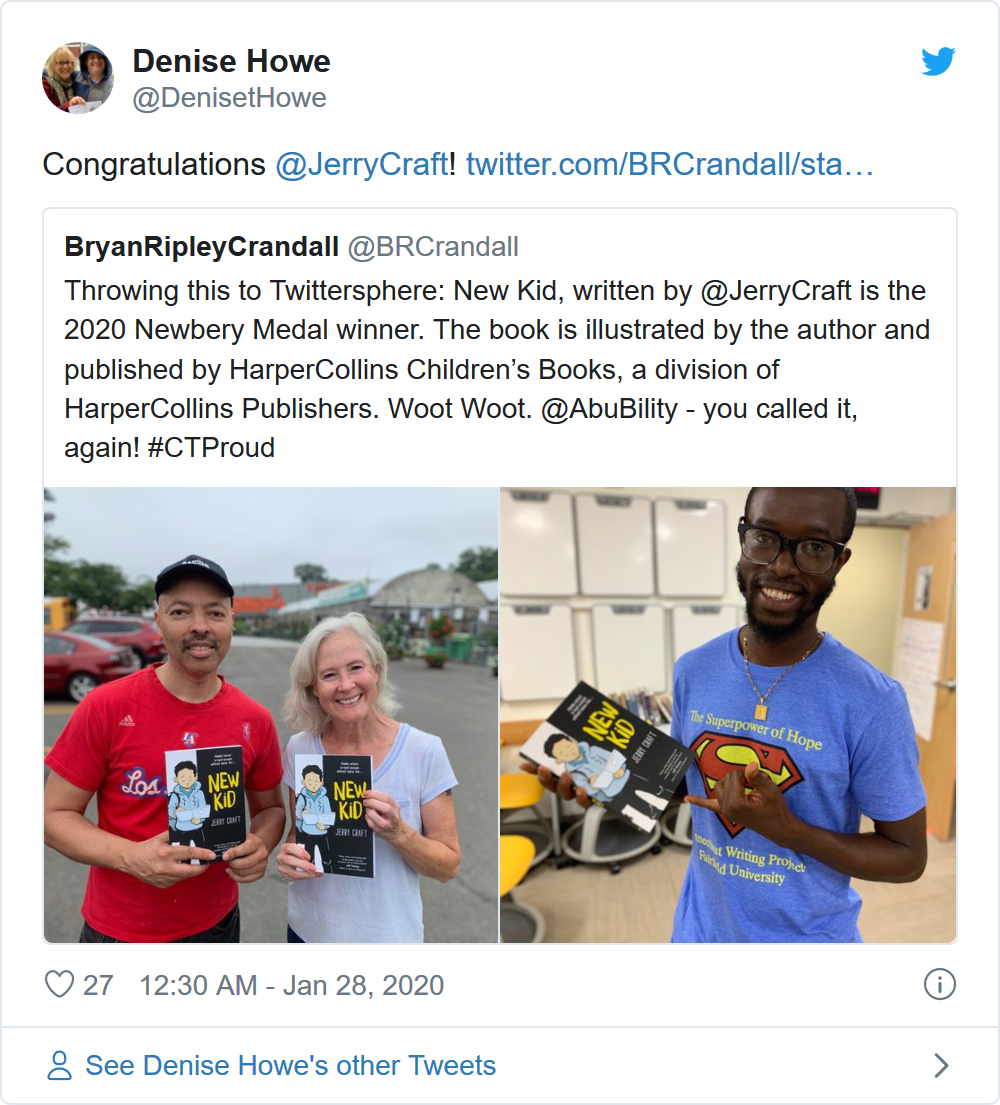Screen dimensions: 1000x1105
Task: Like the tweet with the heart icon
Action: coord(59,984)
